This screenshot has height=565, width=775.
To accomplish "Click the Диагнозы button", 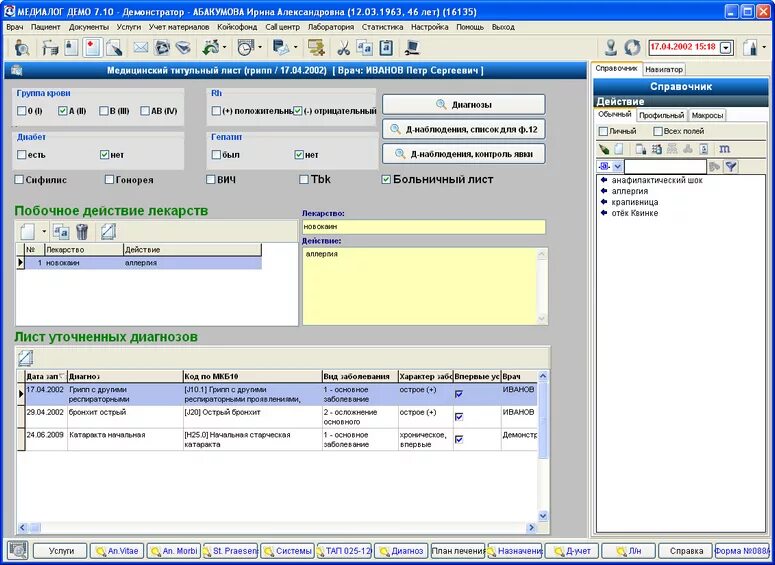I will (464, 105).
